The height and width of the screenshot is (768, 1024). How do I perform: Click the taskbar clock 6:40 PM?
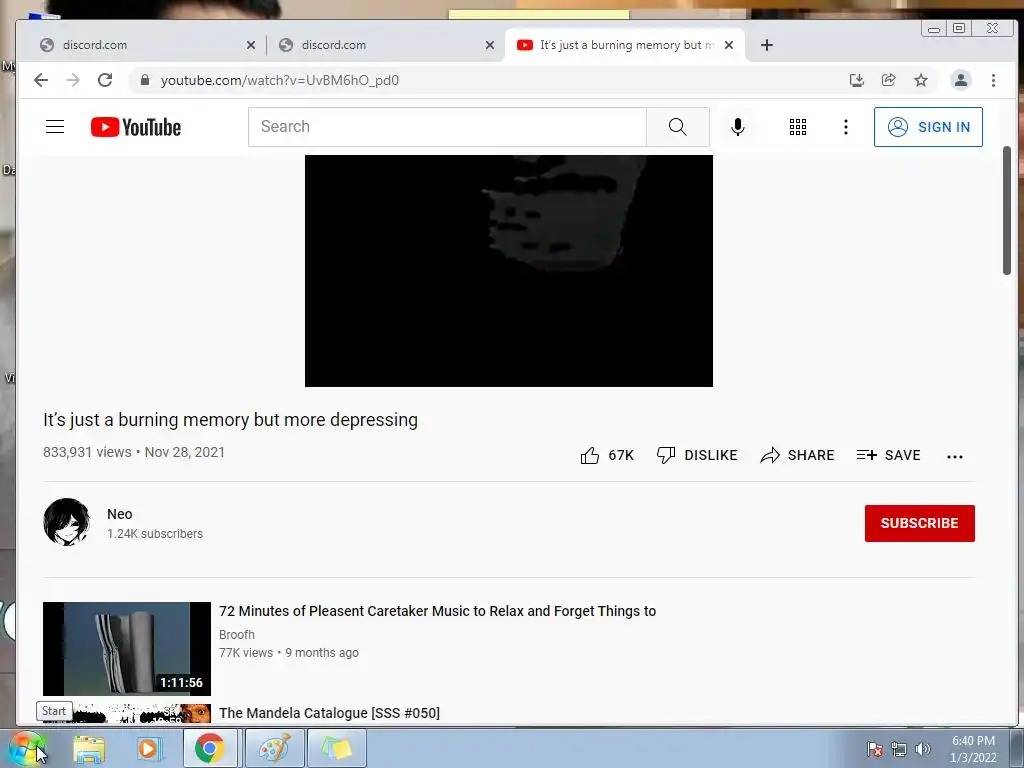[973, 749]
